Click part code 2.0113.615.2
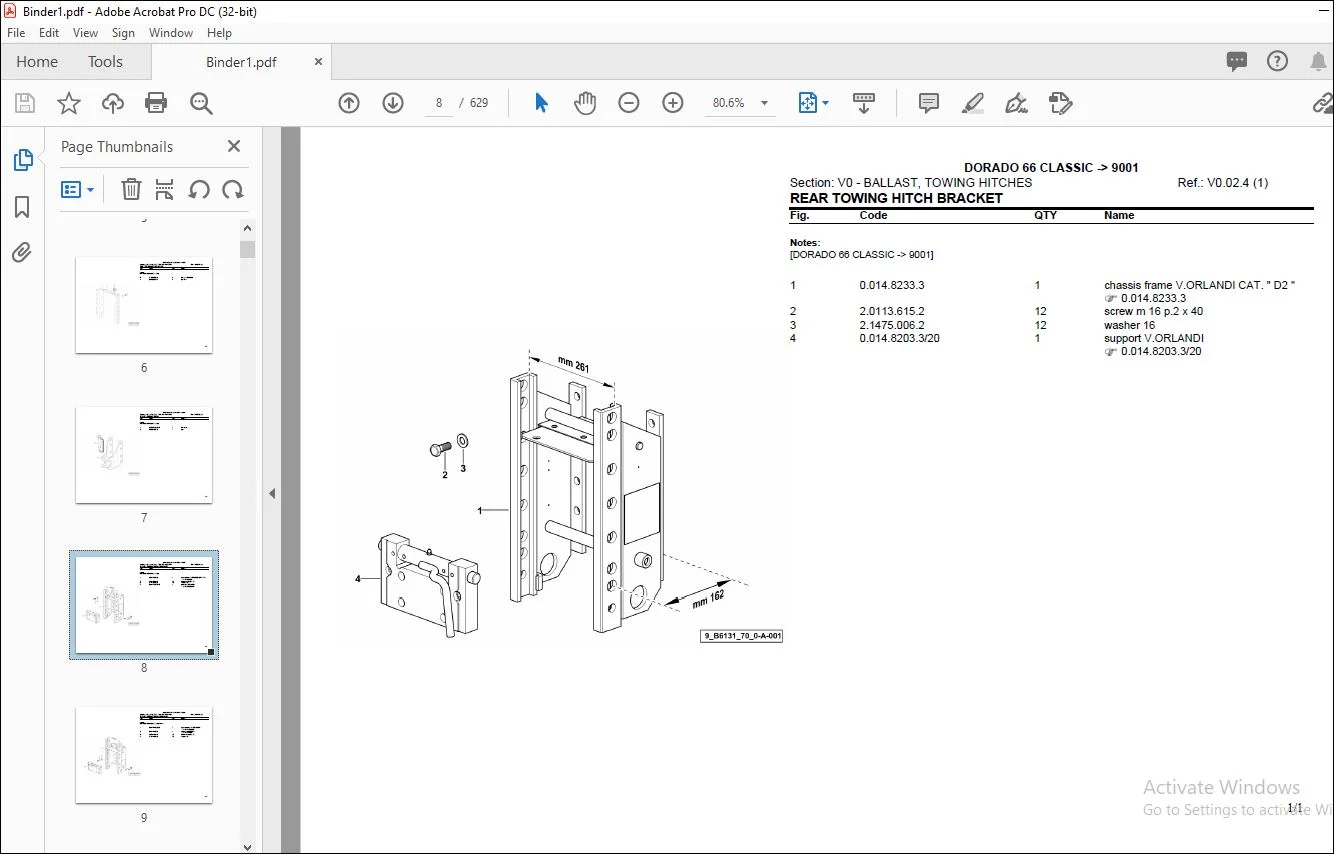Screen dimensions: 1334x854 pos(892,311)
